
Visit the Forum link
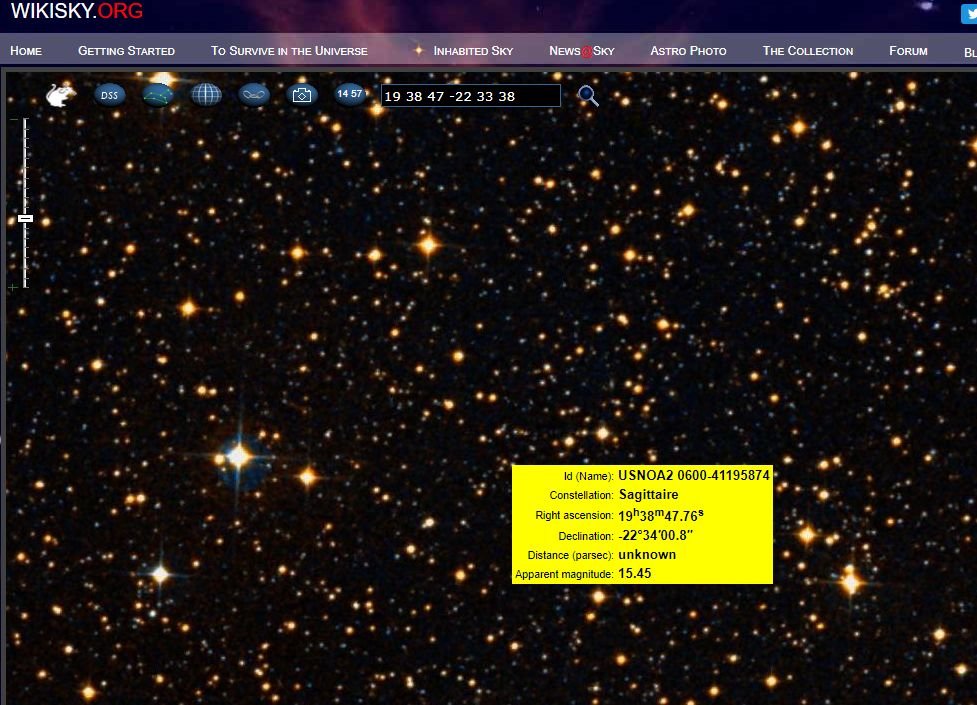[x=907, y=50]
